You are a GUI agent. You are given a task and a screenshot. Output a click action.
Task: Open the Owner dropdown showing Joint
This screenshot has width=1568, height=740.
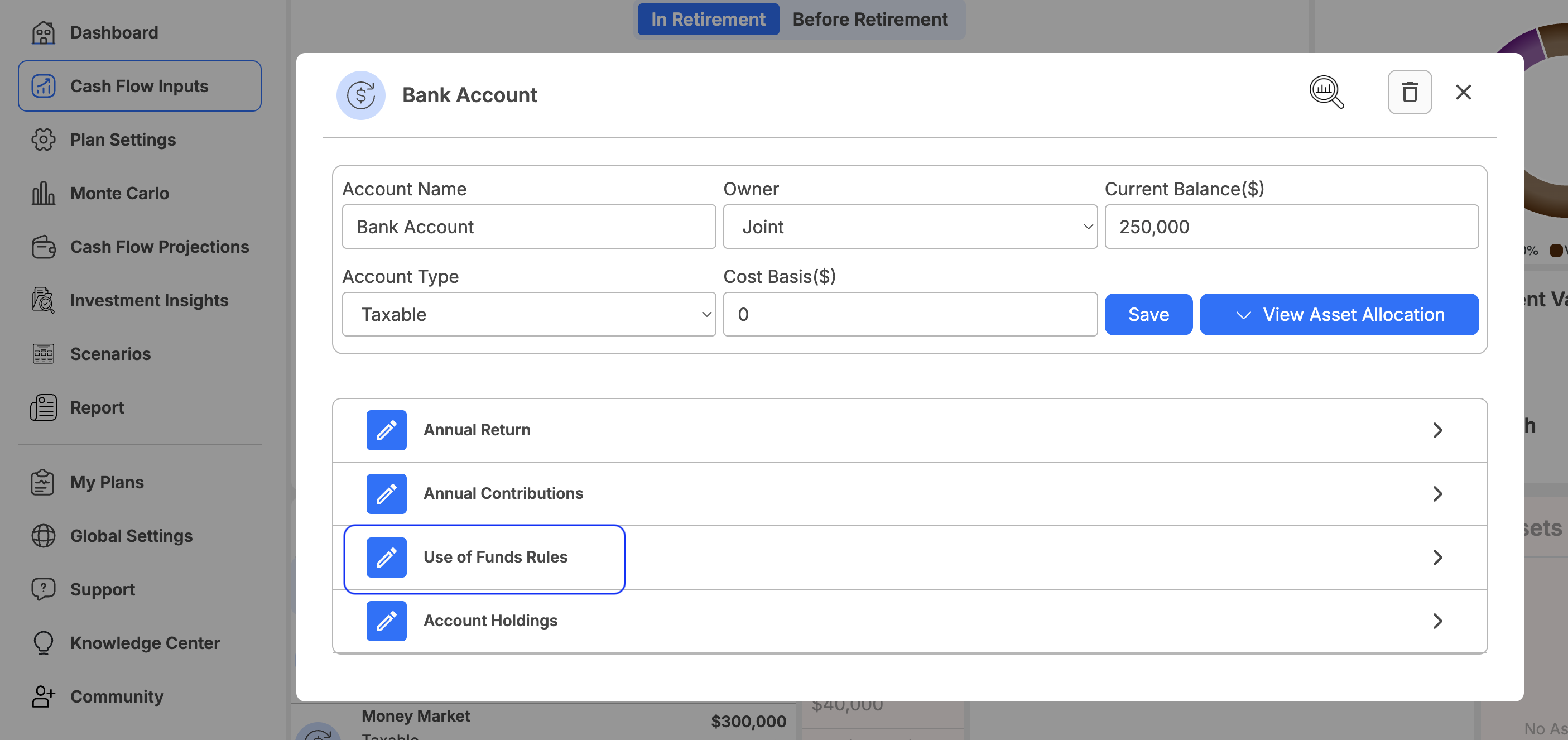[910, 227]
